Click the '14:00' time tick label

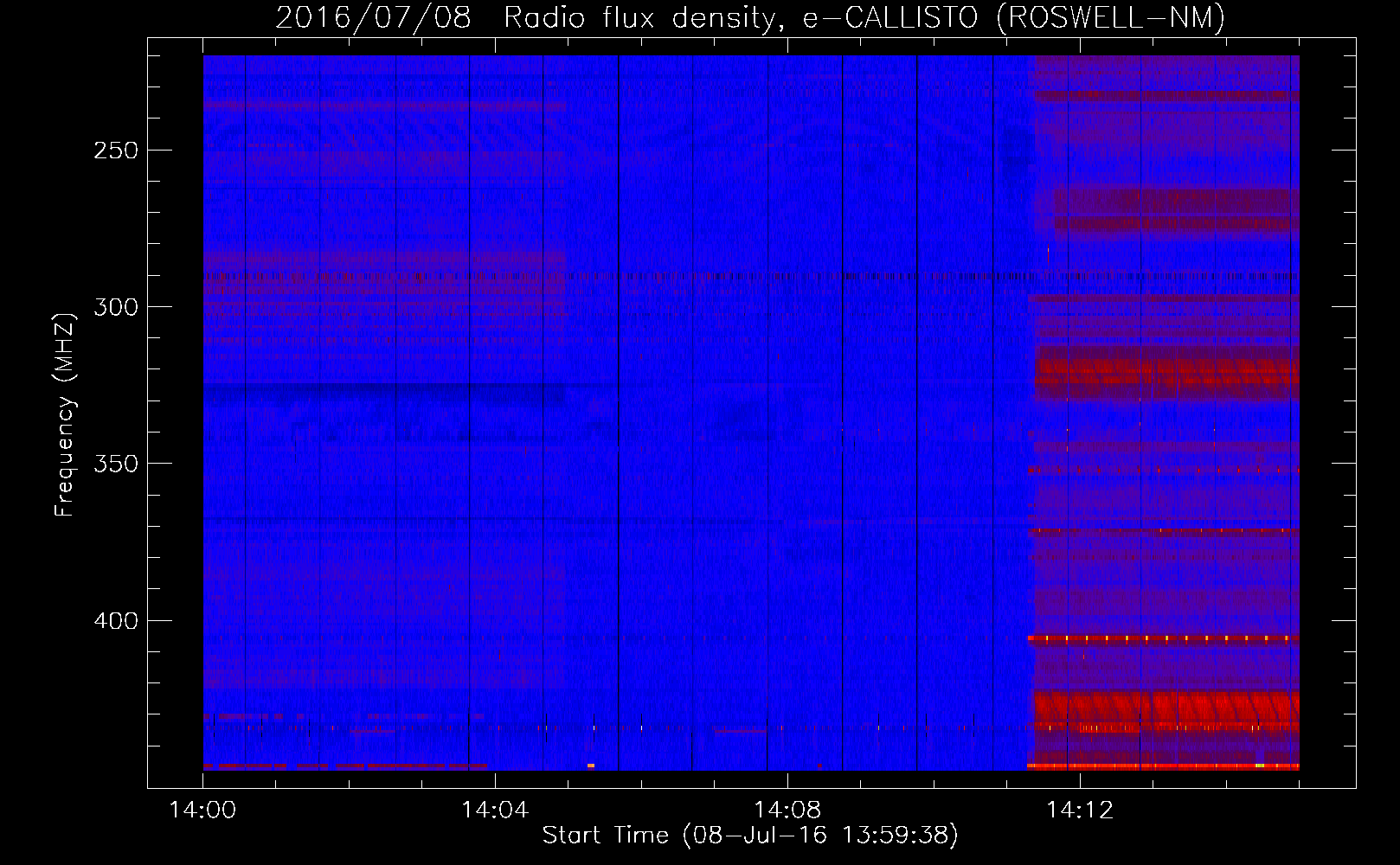(202, 811)
